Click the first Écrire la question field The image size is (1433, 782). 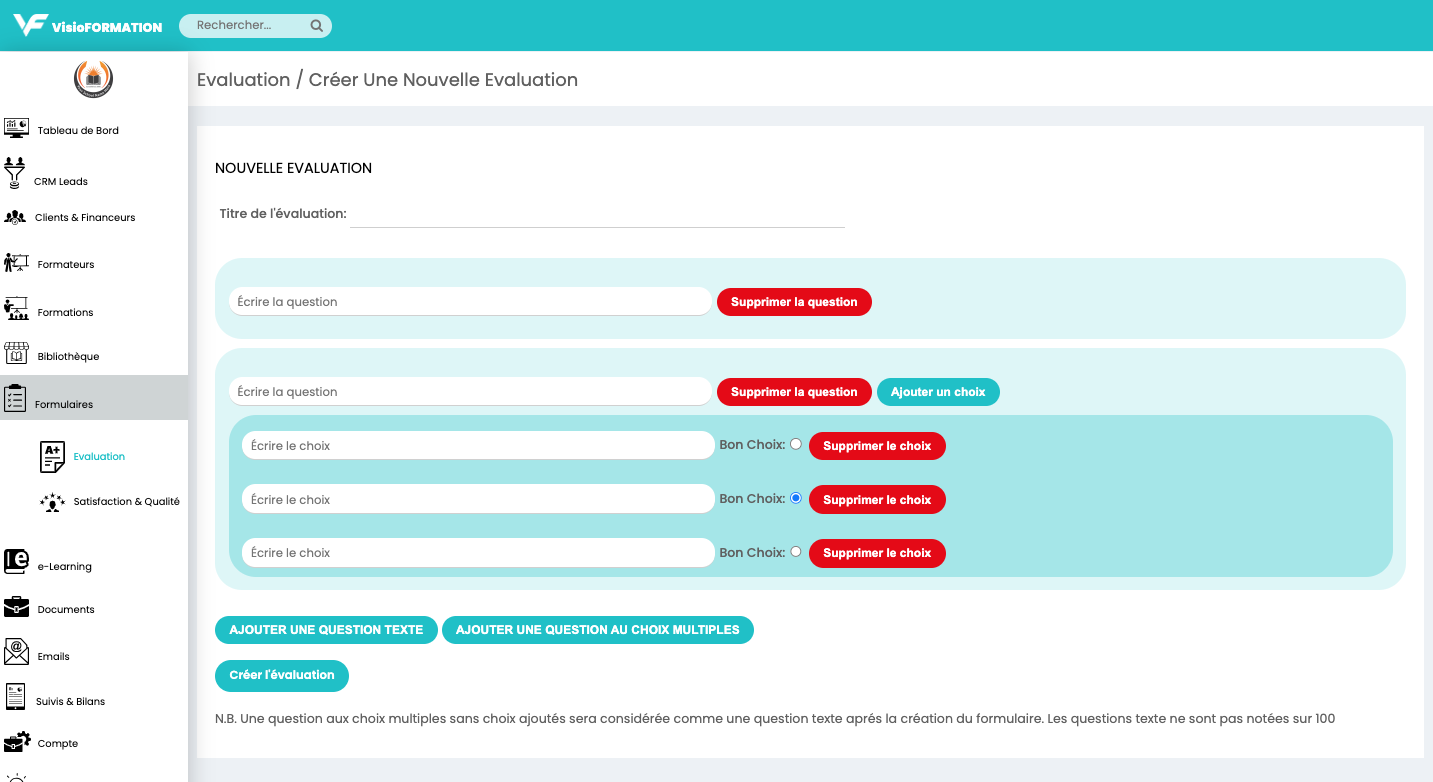(470, 302)
